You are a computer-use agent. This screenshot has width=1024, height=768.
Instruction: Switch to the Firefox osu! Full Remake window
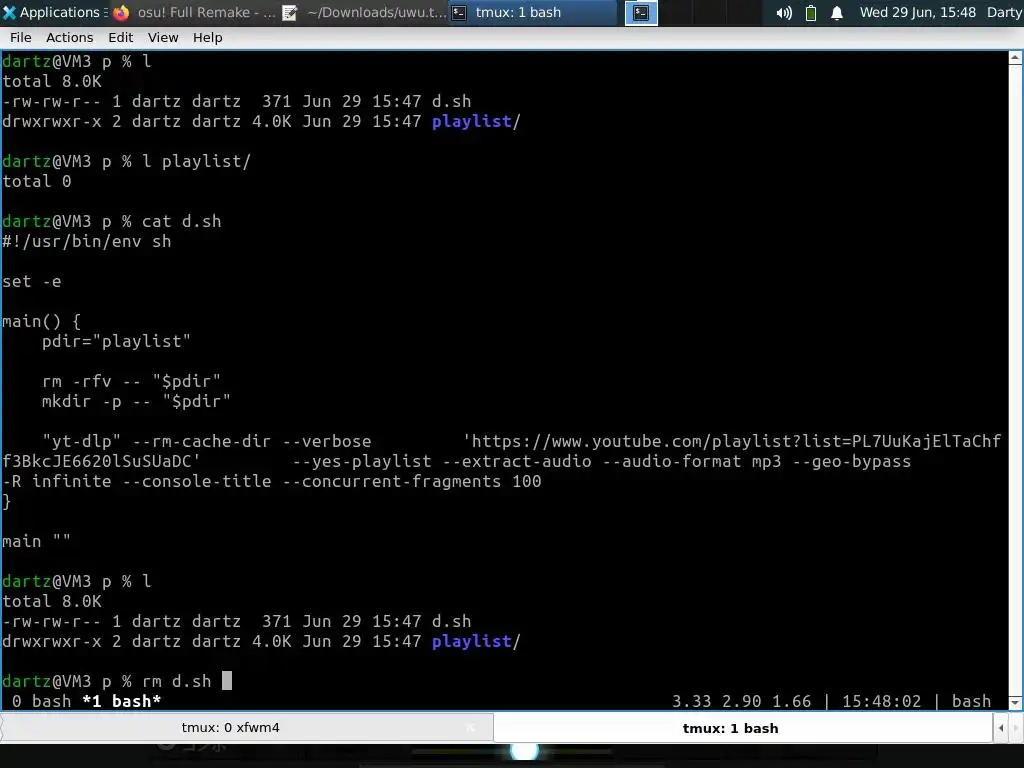click(x=195, y=12)
